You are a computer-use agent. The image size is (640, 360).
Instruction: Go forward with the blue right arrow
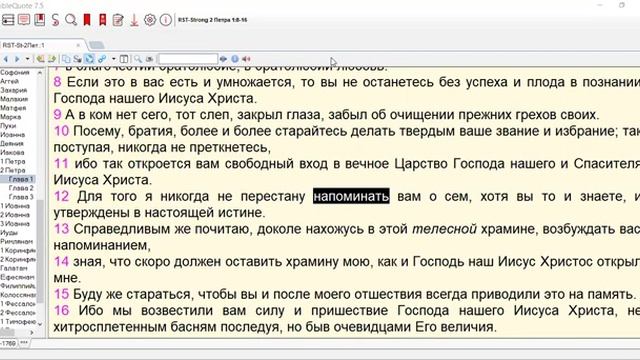(17, 59)
